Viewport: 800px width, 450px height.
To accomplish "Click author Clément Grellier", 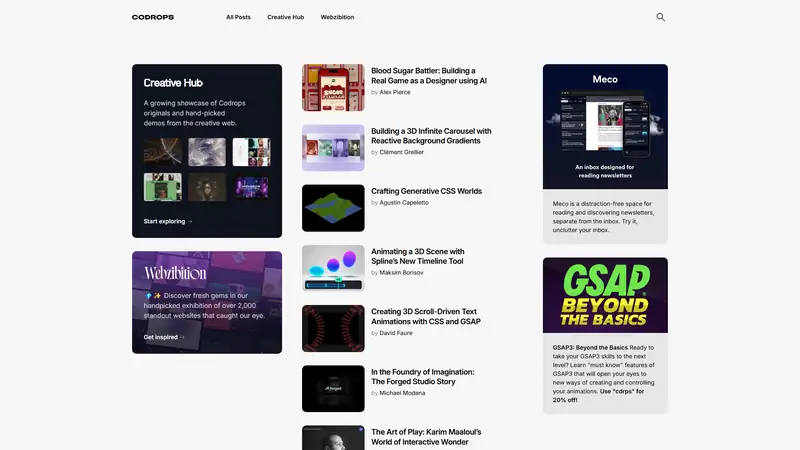I will coord(402,152).
